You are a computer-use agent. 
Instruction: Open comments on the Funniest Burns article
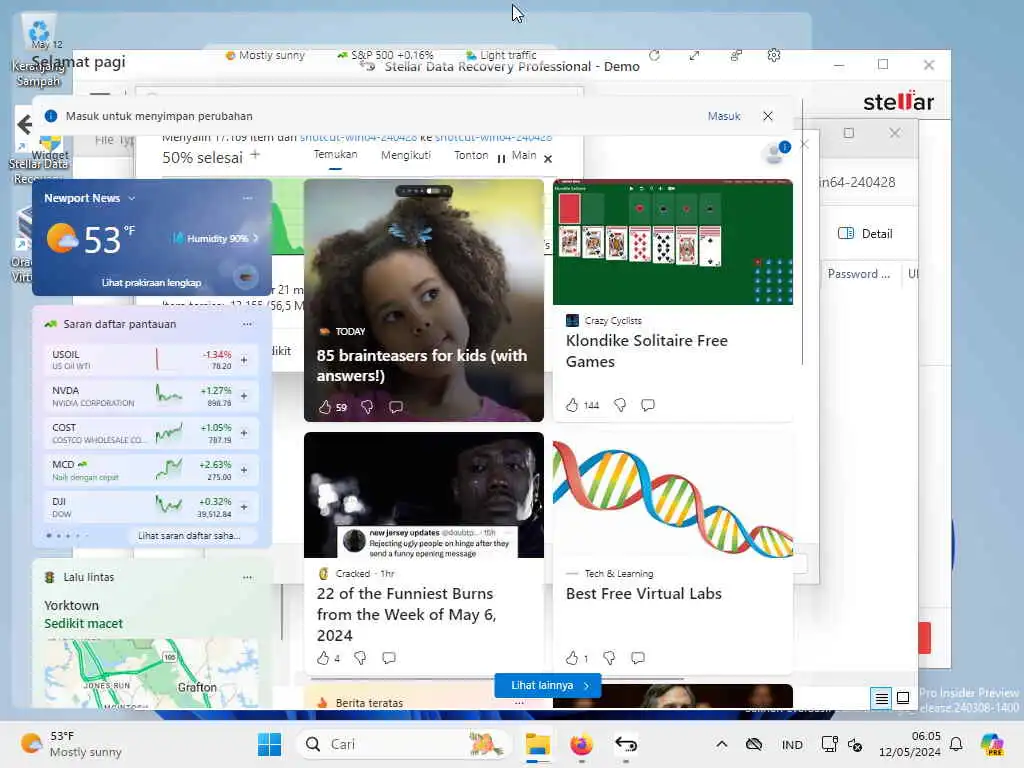tap(389, 658)
